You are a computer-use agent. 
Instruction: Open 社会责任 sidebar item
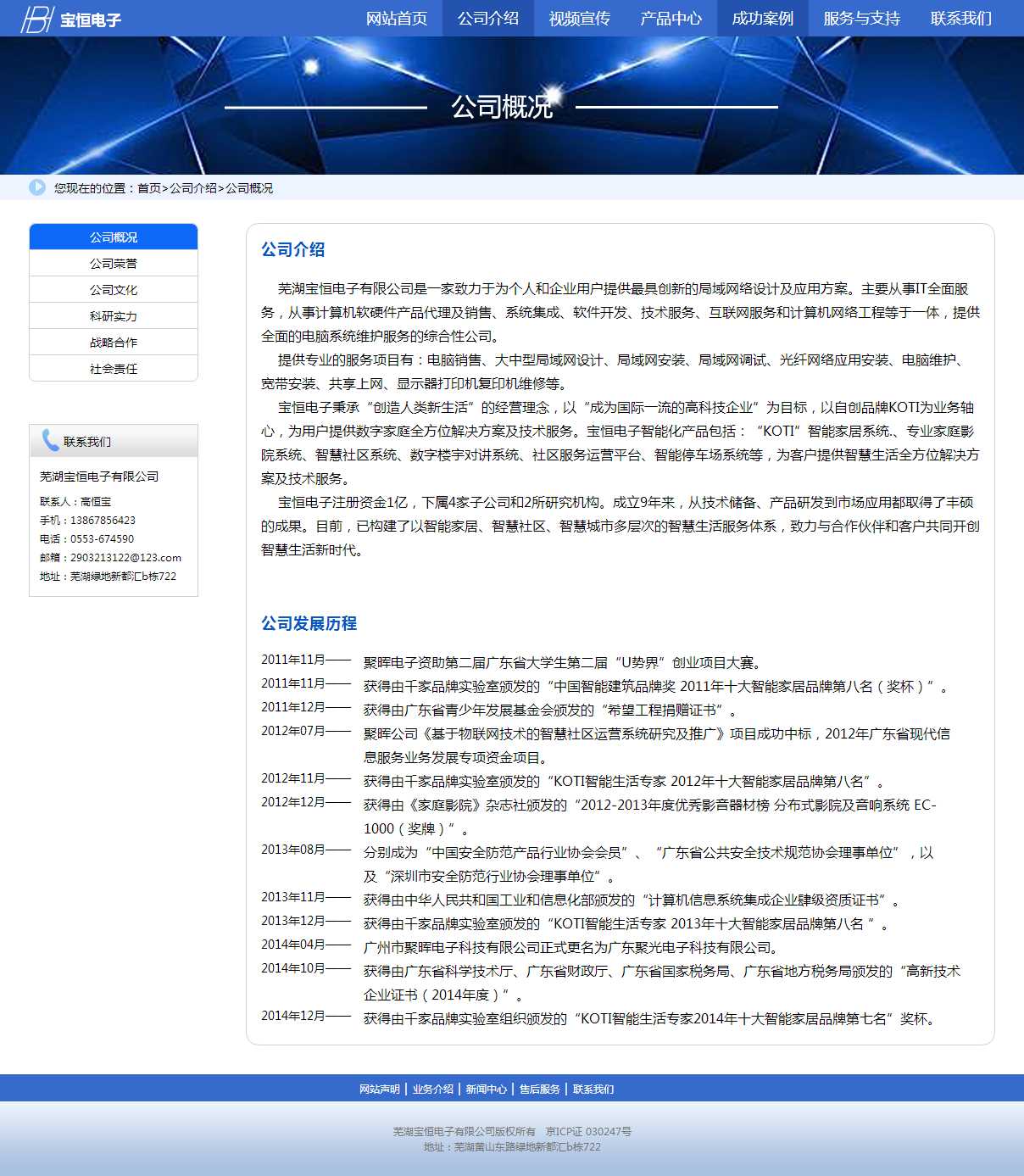[114, 369]
